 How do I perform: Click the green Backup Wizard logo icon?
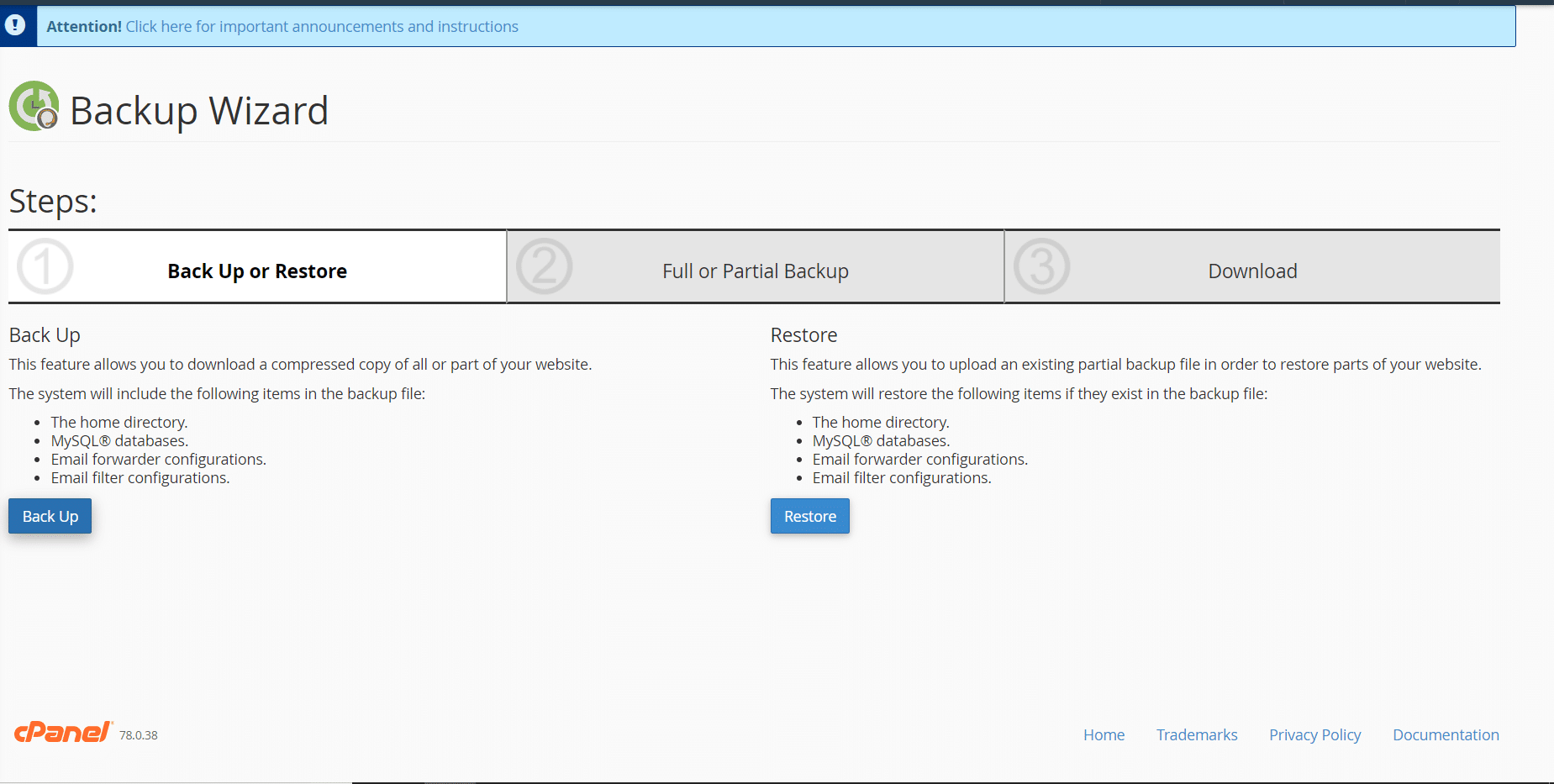click(x=34, y=107)
